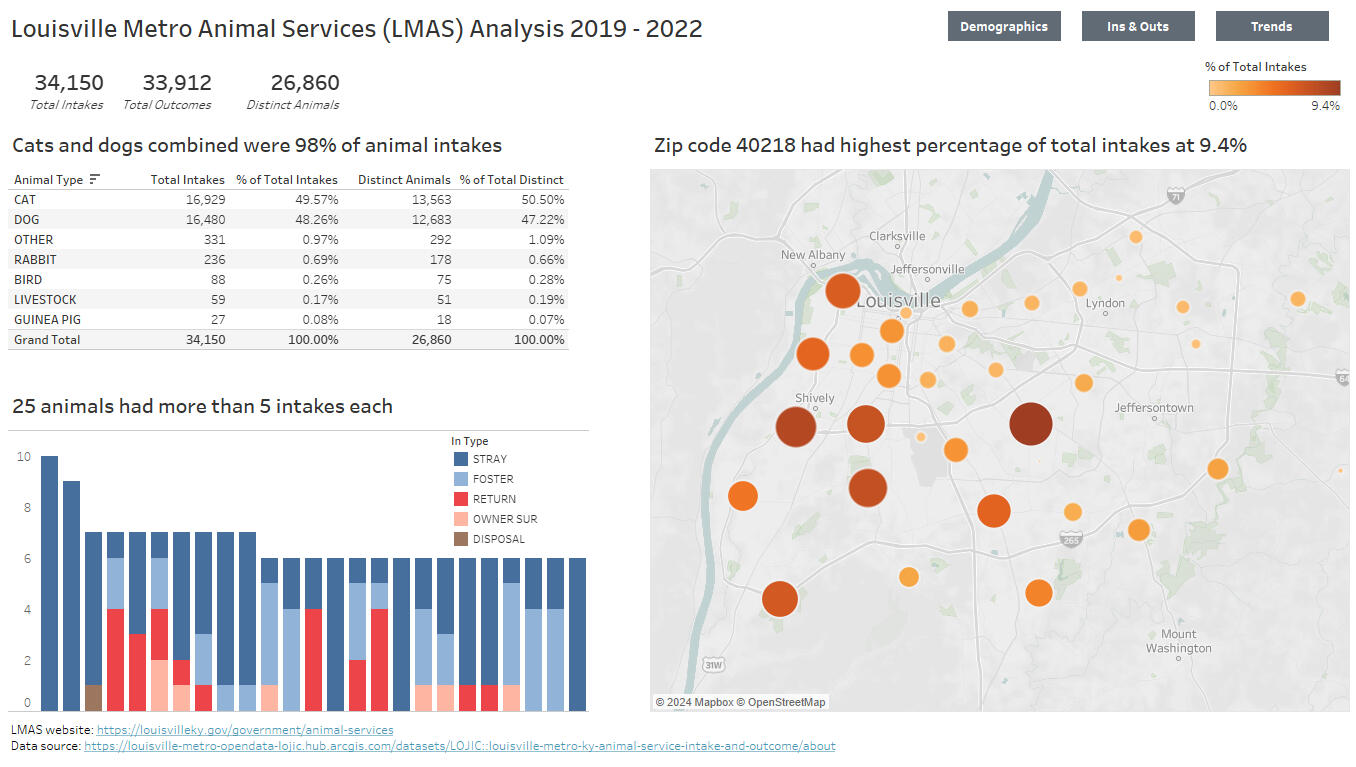Select the map circle below the Shively label
The image size is (1356, 767).
[796, 427]
